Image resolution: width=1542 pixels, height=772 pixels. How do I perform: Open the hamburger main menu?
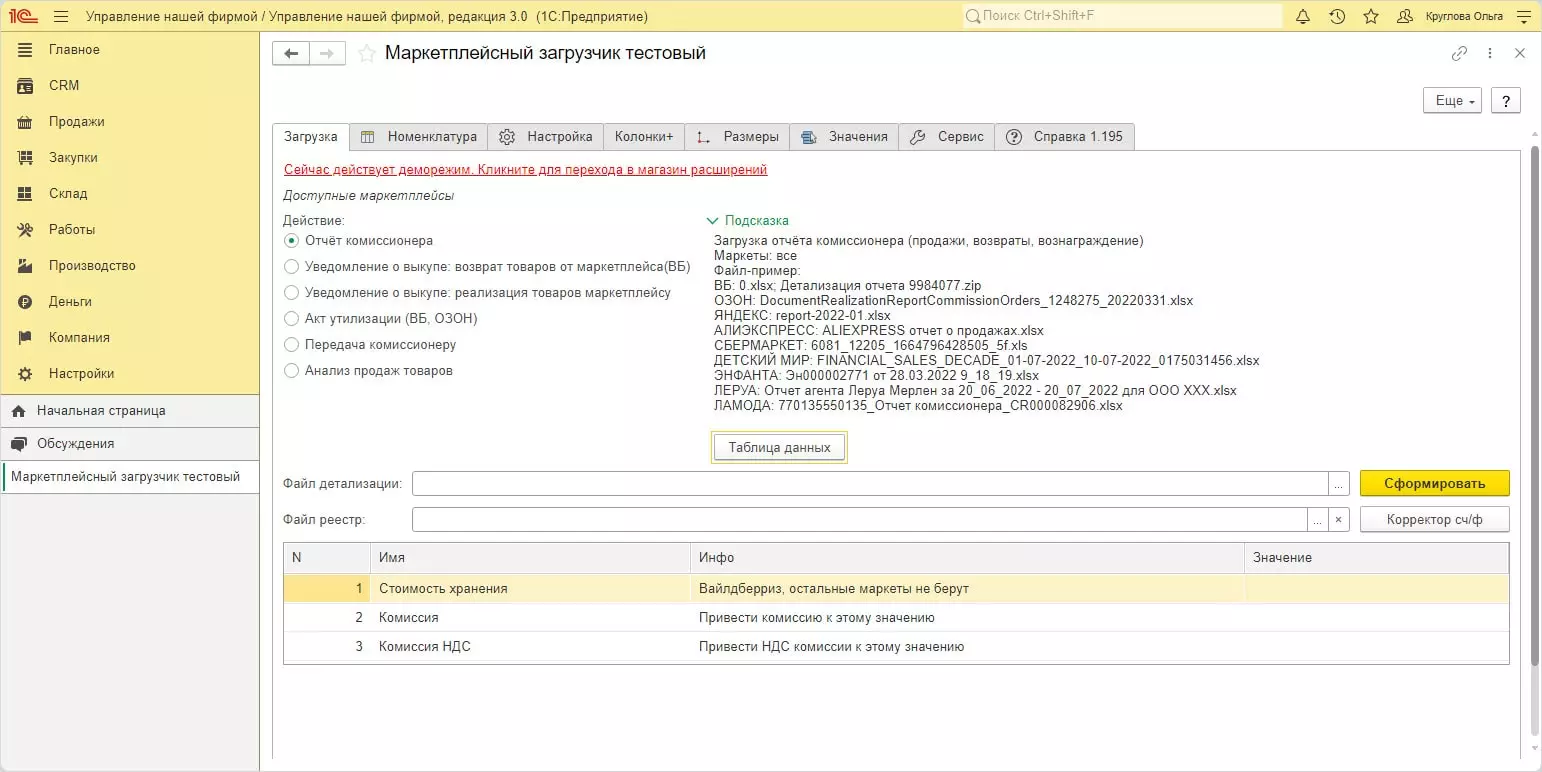[61, 17]
